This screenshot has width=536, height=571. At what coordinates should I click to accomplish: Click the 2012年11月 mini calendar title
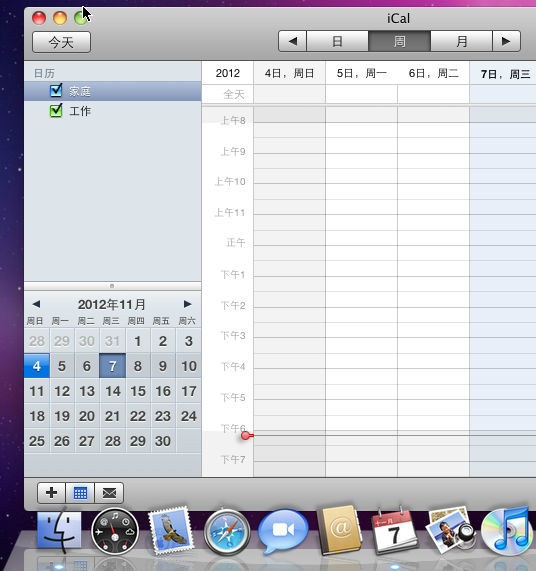coord(112,304)
